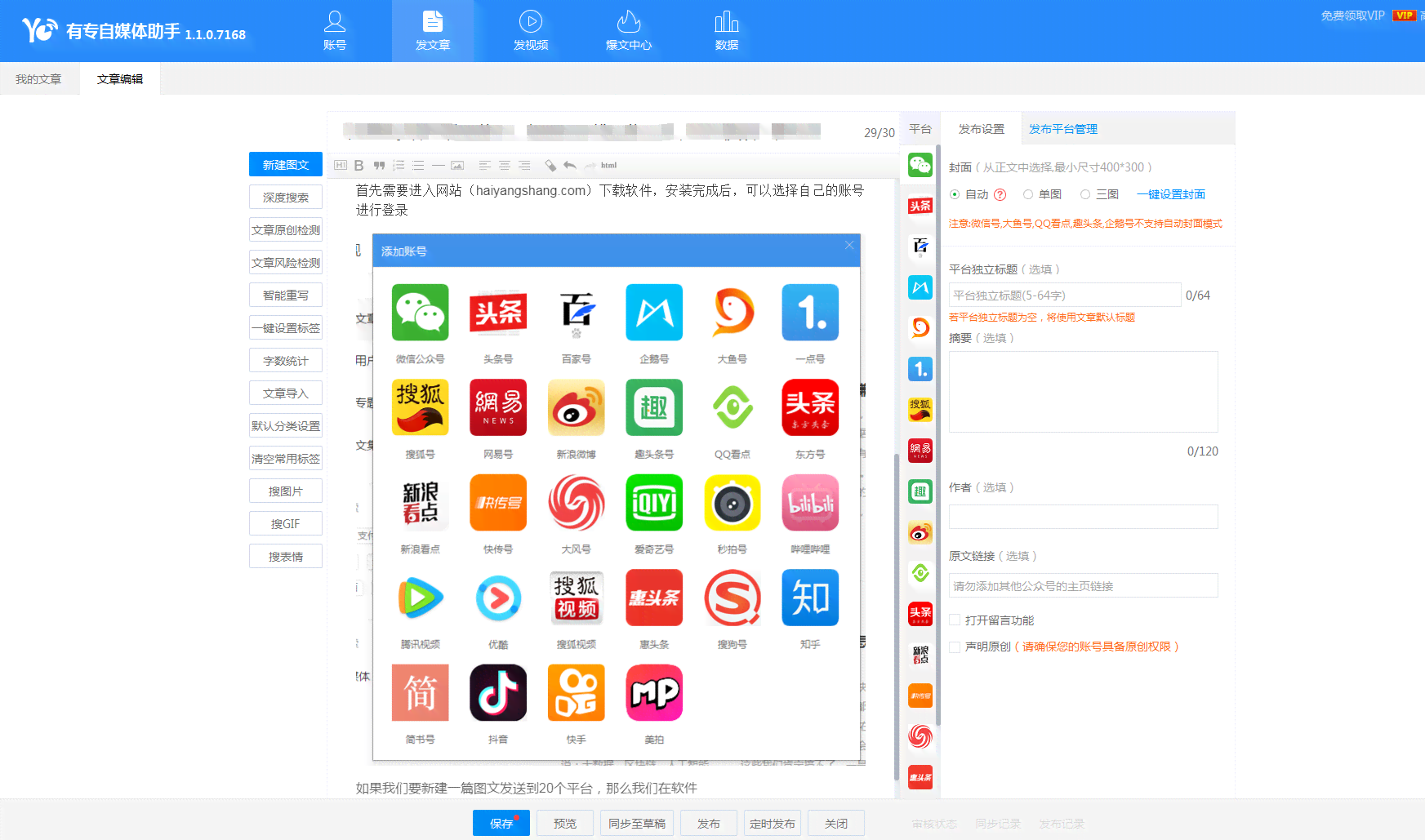Image resolution: width=1425 pixels, height=840 pixels.
Task: Choose the 美拍 icon
Action: click(654, 692)
